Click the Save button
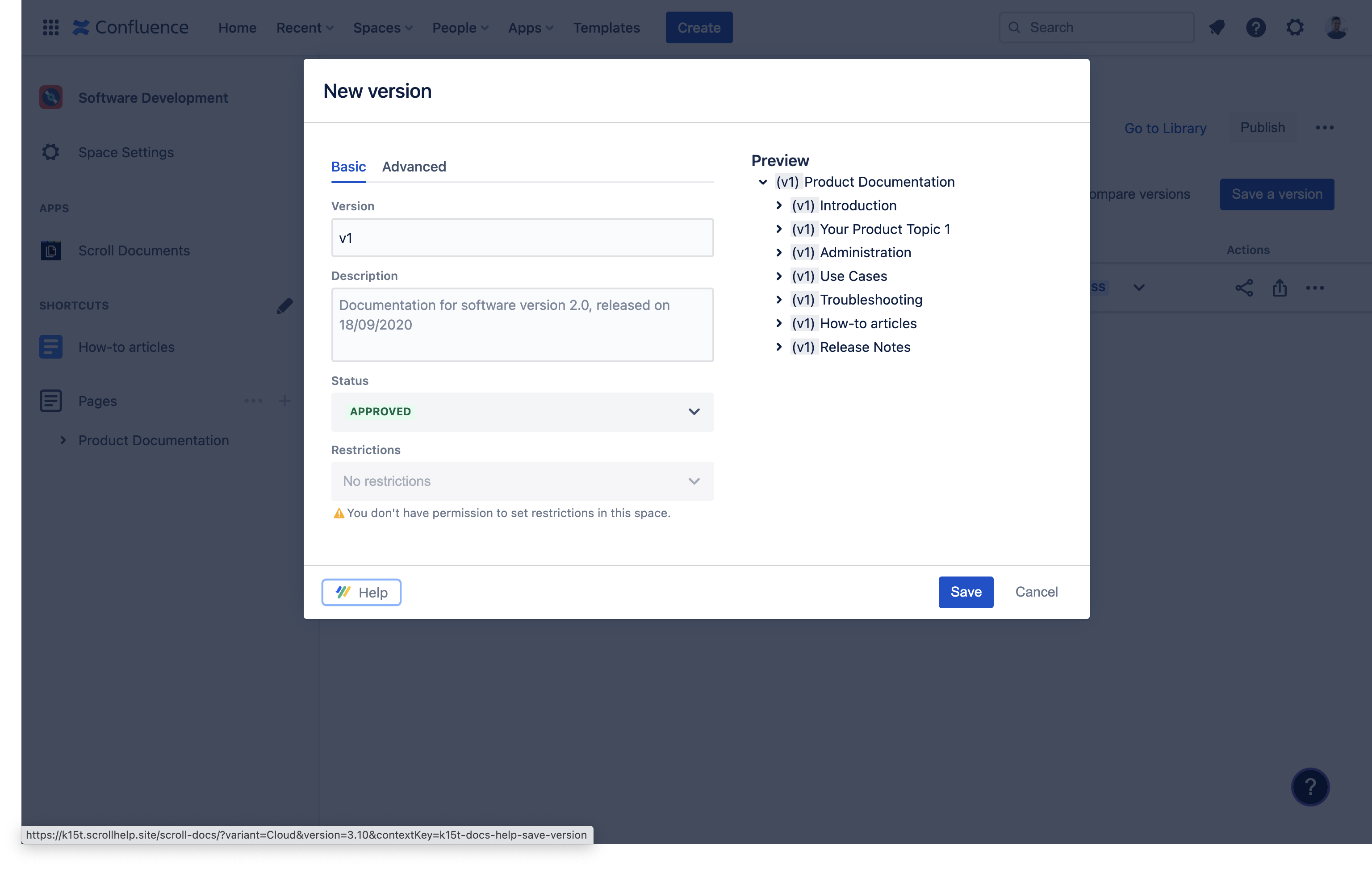The image size is (1372, 869). (x=965, y=592)
